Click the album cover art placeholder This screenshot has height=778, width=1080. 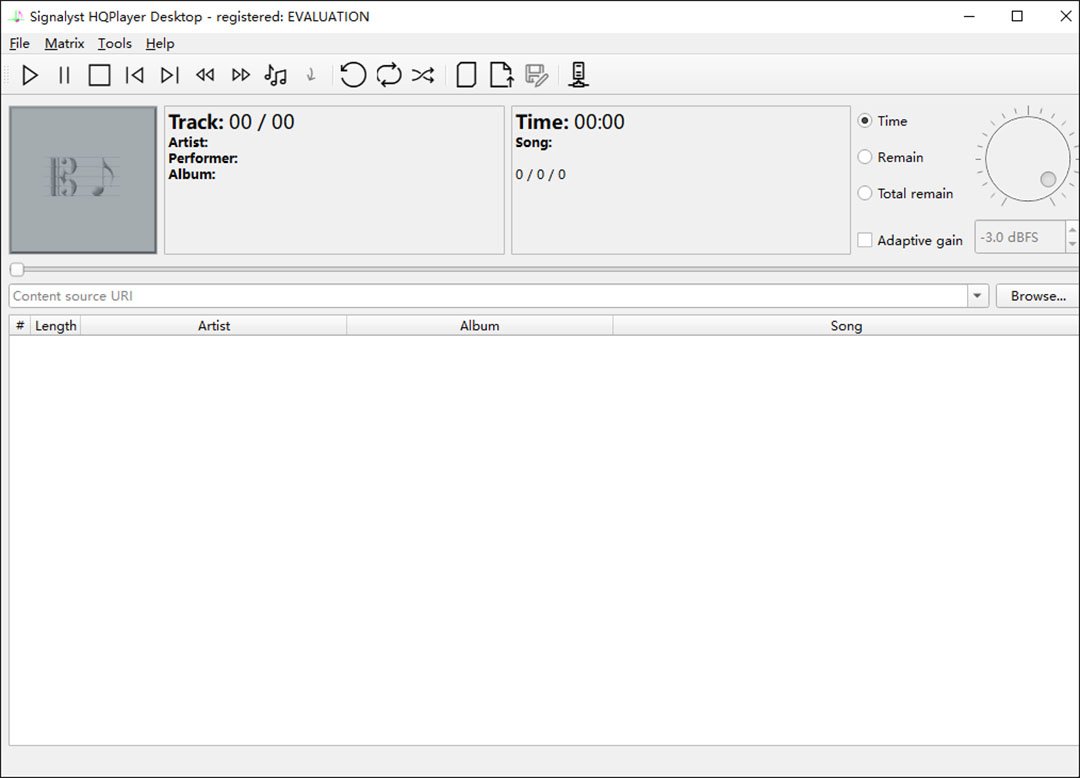(83, 180)
